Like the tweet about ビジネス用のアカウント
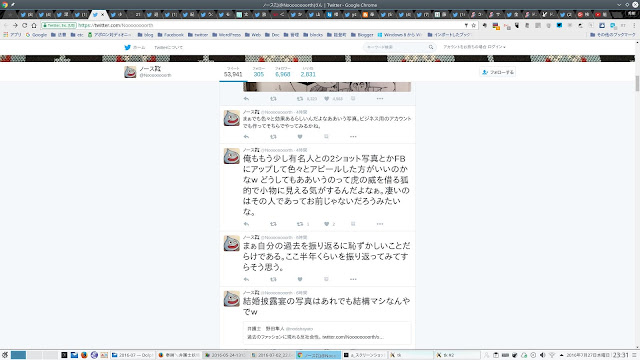Viewport: 640px width, 360px height. [x=300, y=136]
